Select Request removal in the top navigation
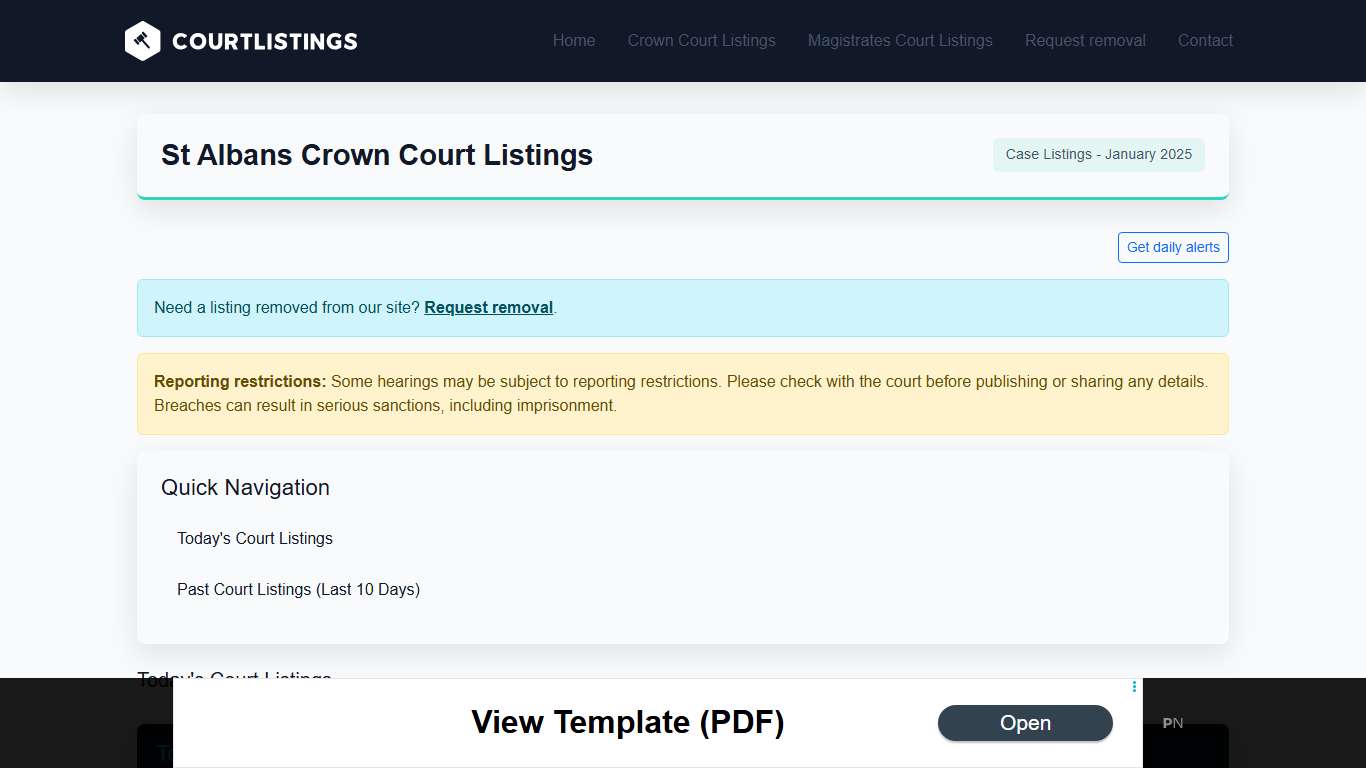This screenshot has width=1366, height=768. point(1085,41)
